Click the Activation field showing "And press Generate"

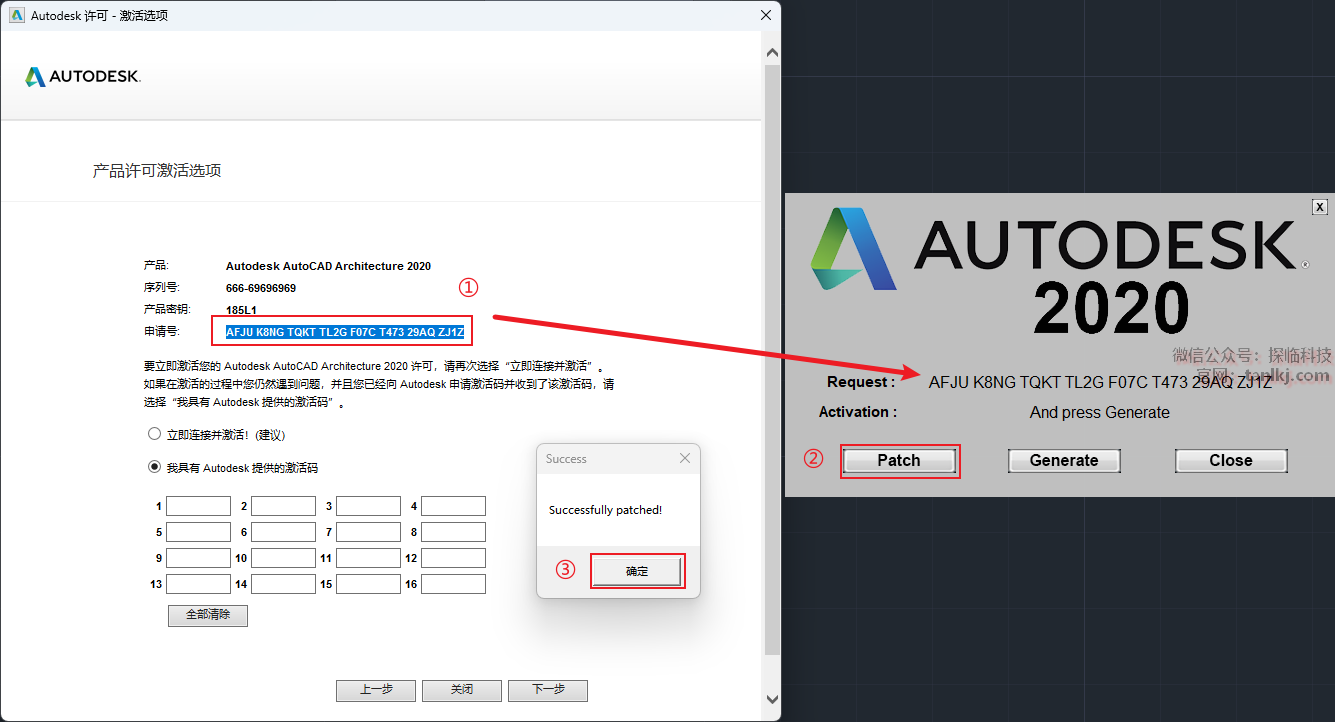point(1100,412)
